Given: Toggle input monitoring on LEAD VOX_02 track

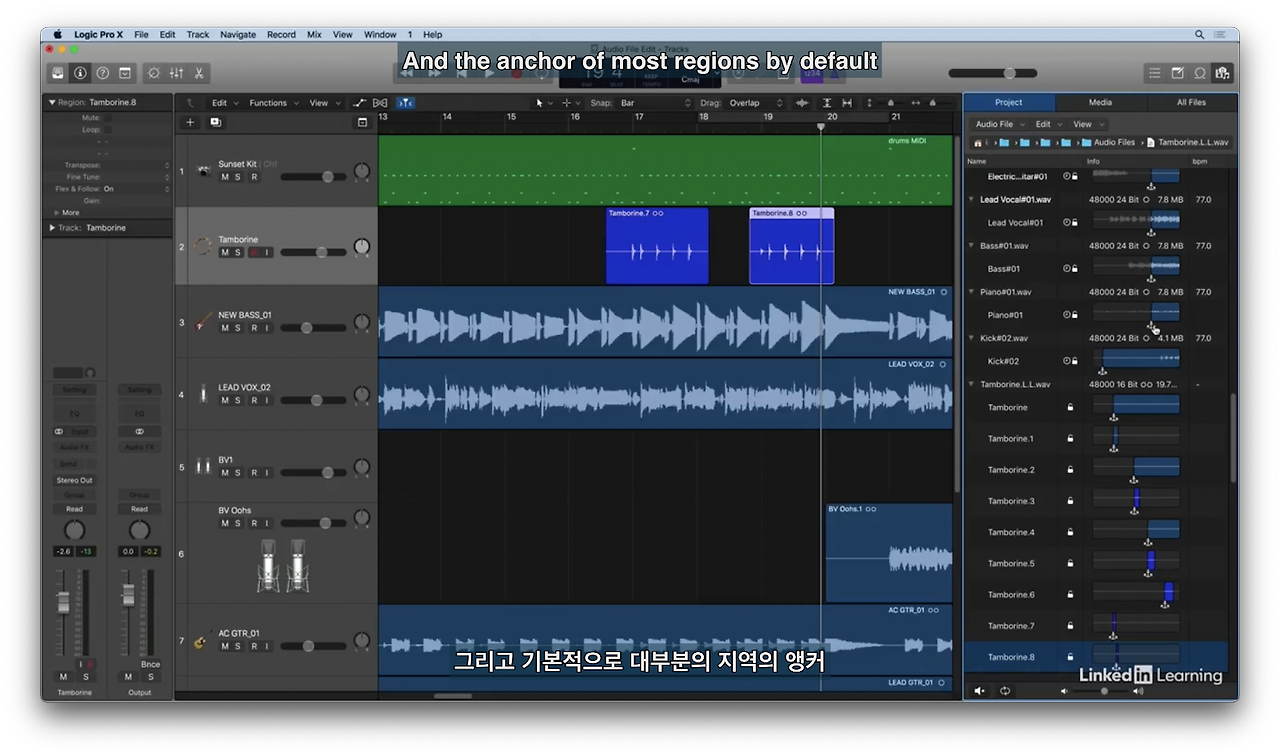Looking at the screenshot, I should tap(267, 400).
